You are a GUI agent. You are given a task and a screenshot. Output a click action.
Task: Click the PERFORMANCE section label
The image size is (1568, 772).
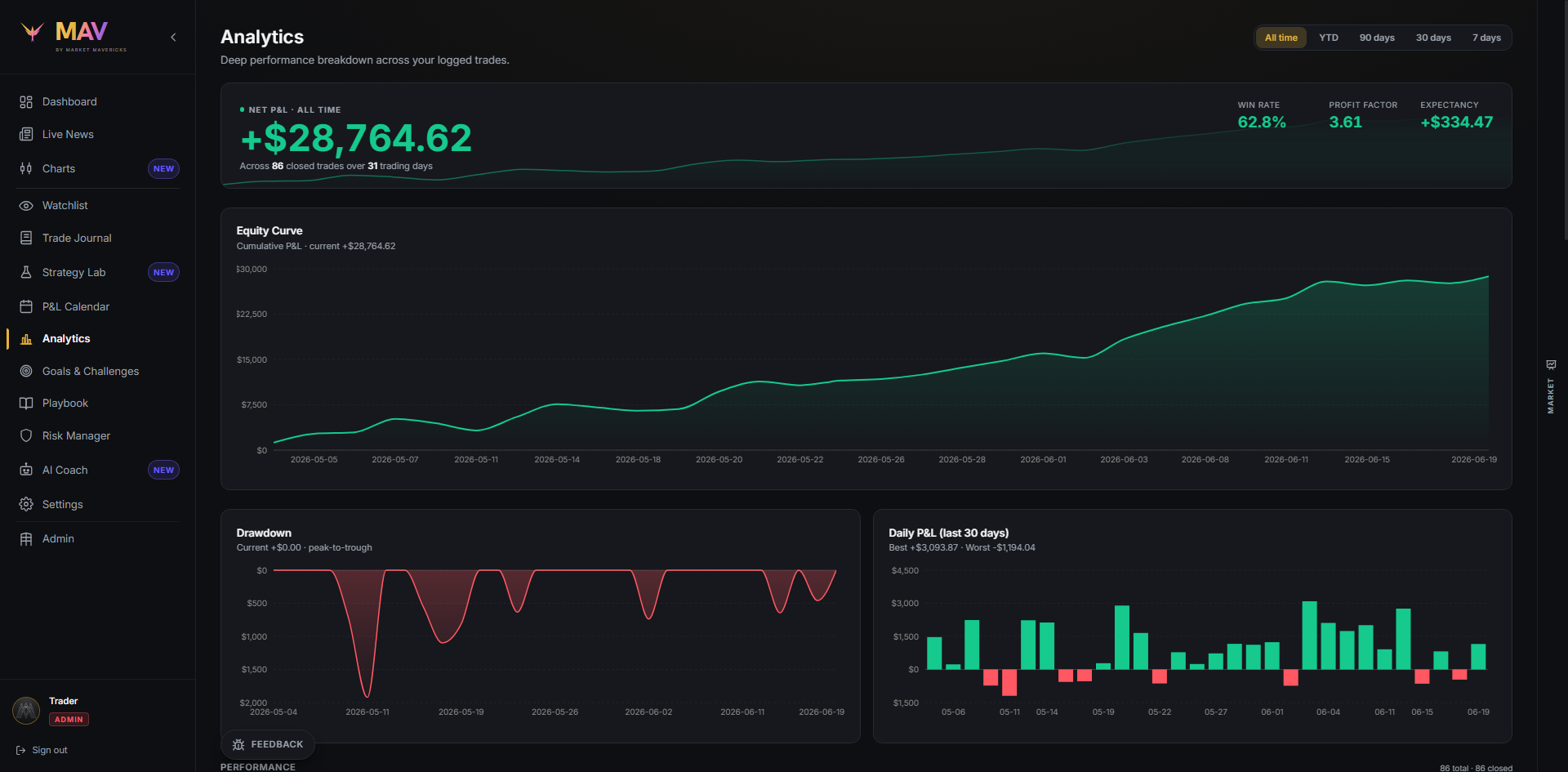pyautogui.click(x=258, y=767)
